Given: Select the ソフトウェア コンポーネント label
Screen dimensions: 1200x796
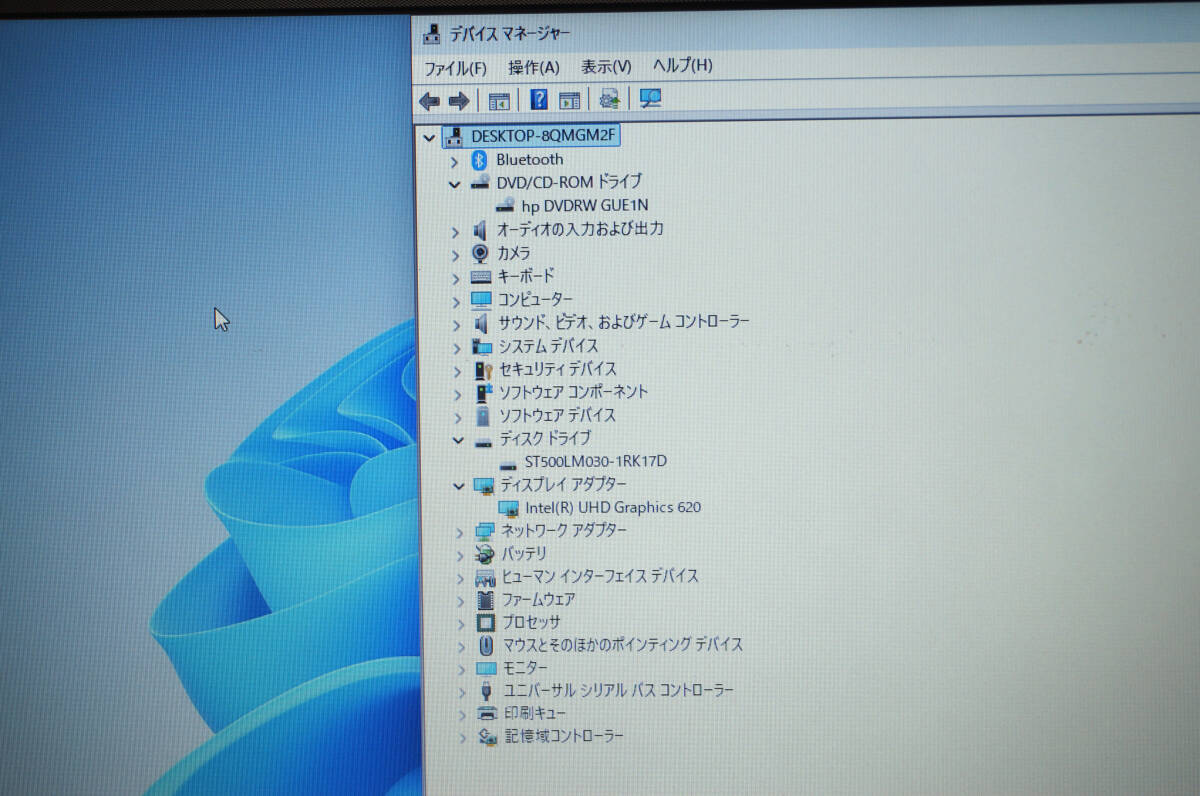Looking at the screenshot, I should pos(573,392).
